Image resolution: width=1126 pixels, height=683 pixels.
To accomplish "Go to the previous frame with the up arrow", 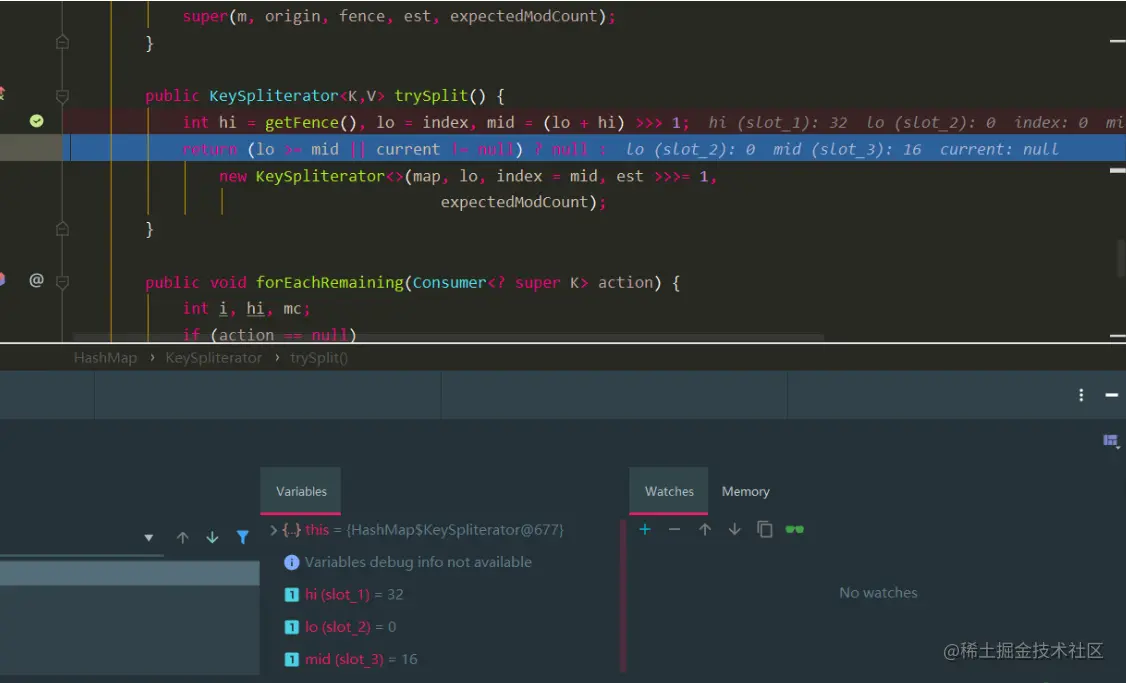I will coord(182,537).
